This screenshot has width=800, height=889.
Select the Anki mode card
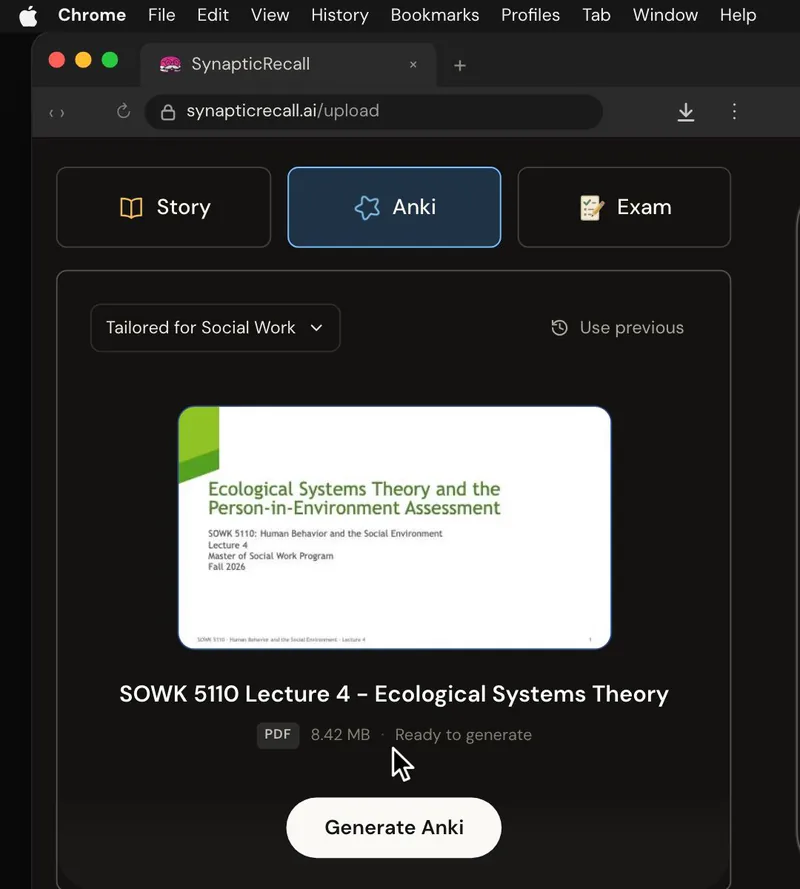[x=394, y=207]
